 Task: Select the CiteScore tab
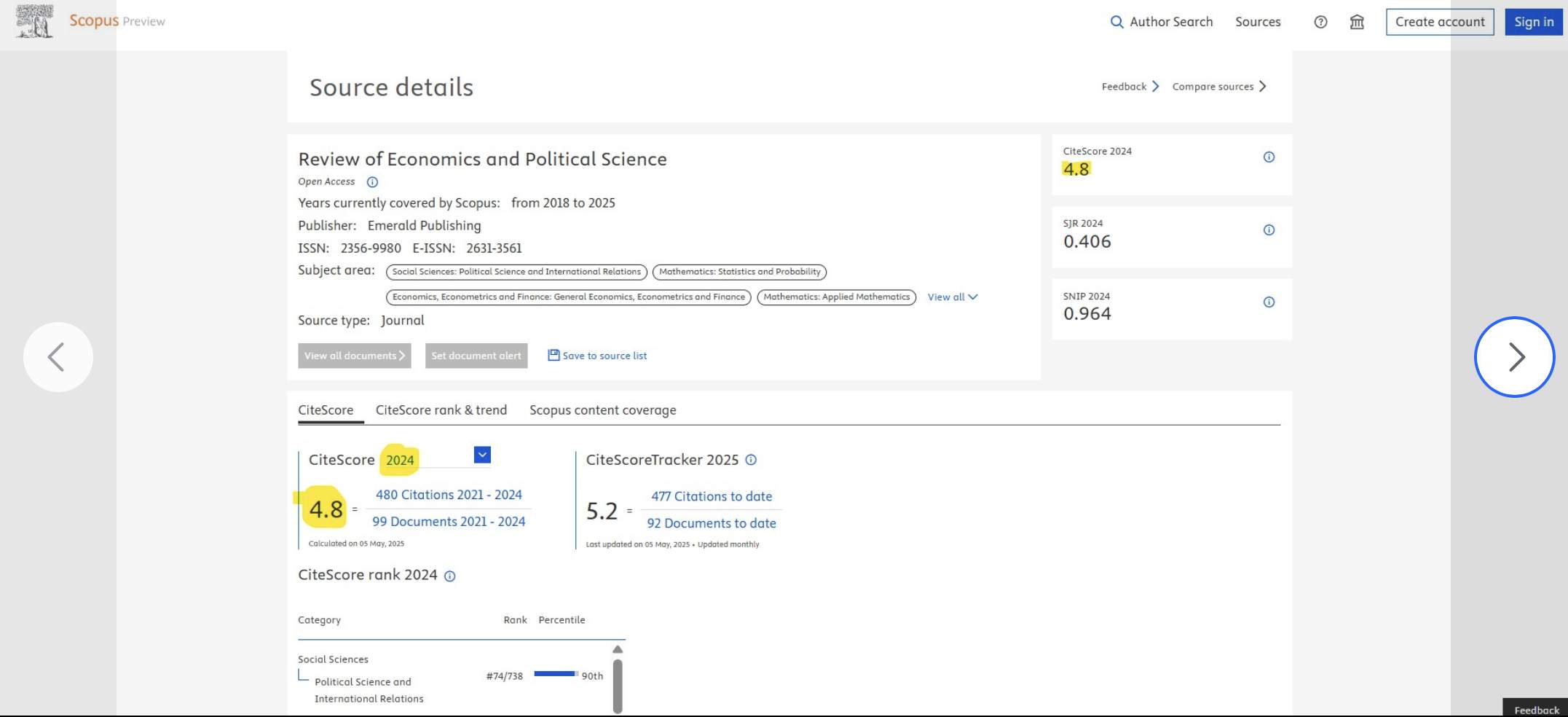tap(326, 410)
